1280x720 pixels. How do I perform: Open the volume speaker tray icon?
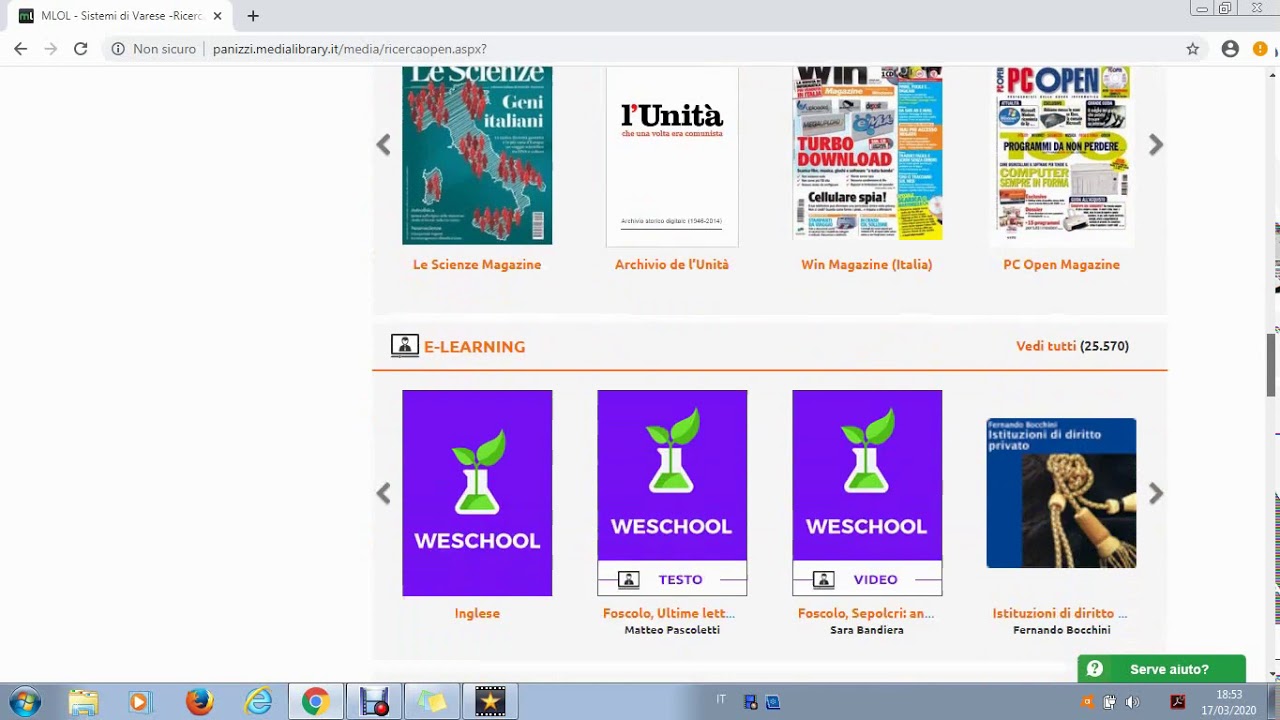[x=1132, y=702]
